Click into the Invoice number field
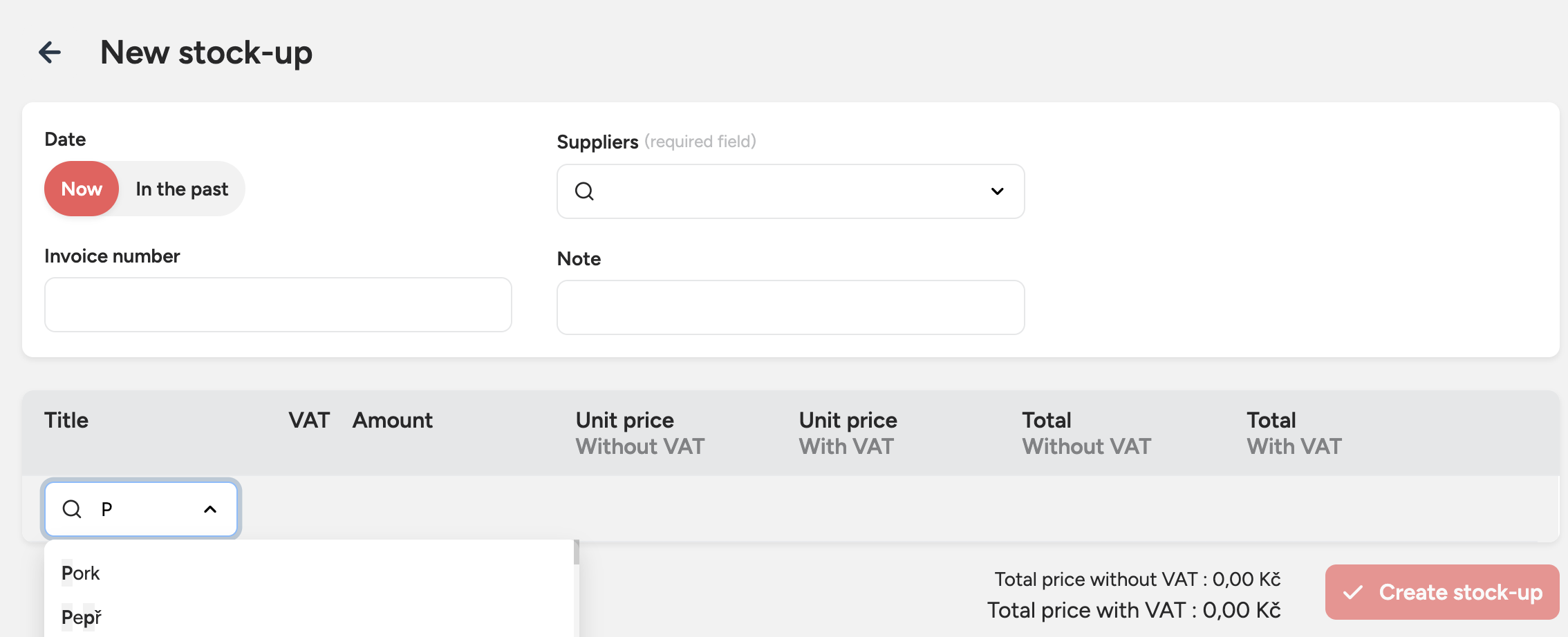This screenshot has width=1568, height=637. (278, 305)
